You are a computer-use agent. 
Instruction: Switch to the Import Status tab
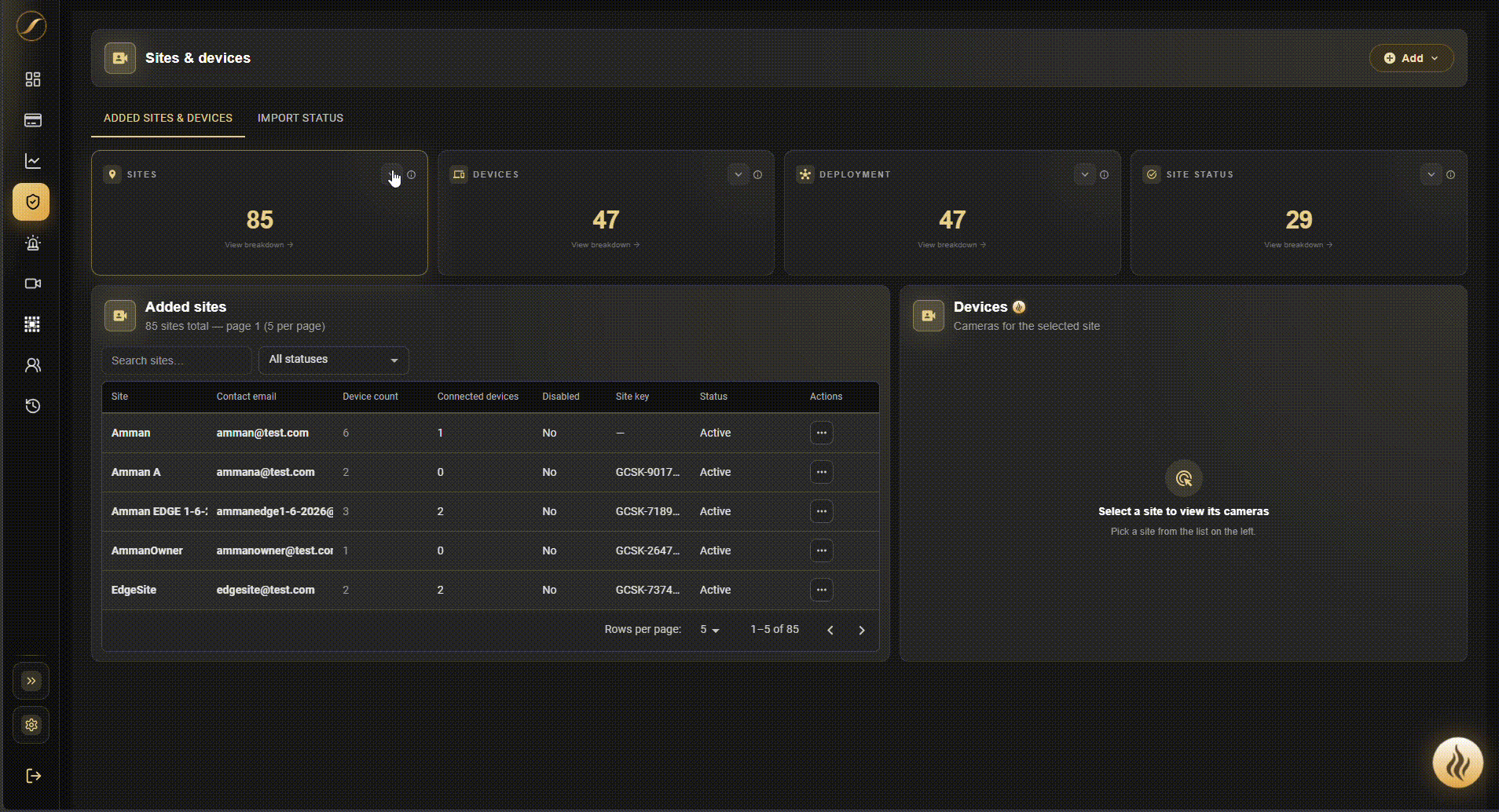tap(300, 118)
